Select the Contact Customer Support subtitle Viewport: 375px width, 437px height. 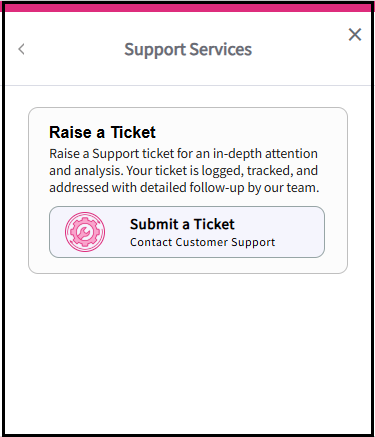(202, 242)
